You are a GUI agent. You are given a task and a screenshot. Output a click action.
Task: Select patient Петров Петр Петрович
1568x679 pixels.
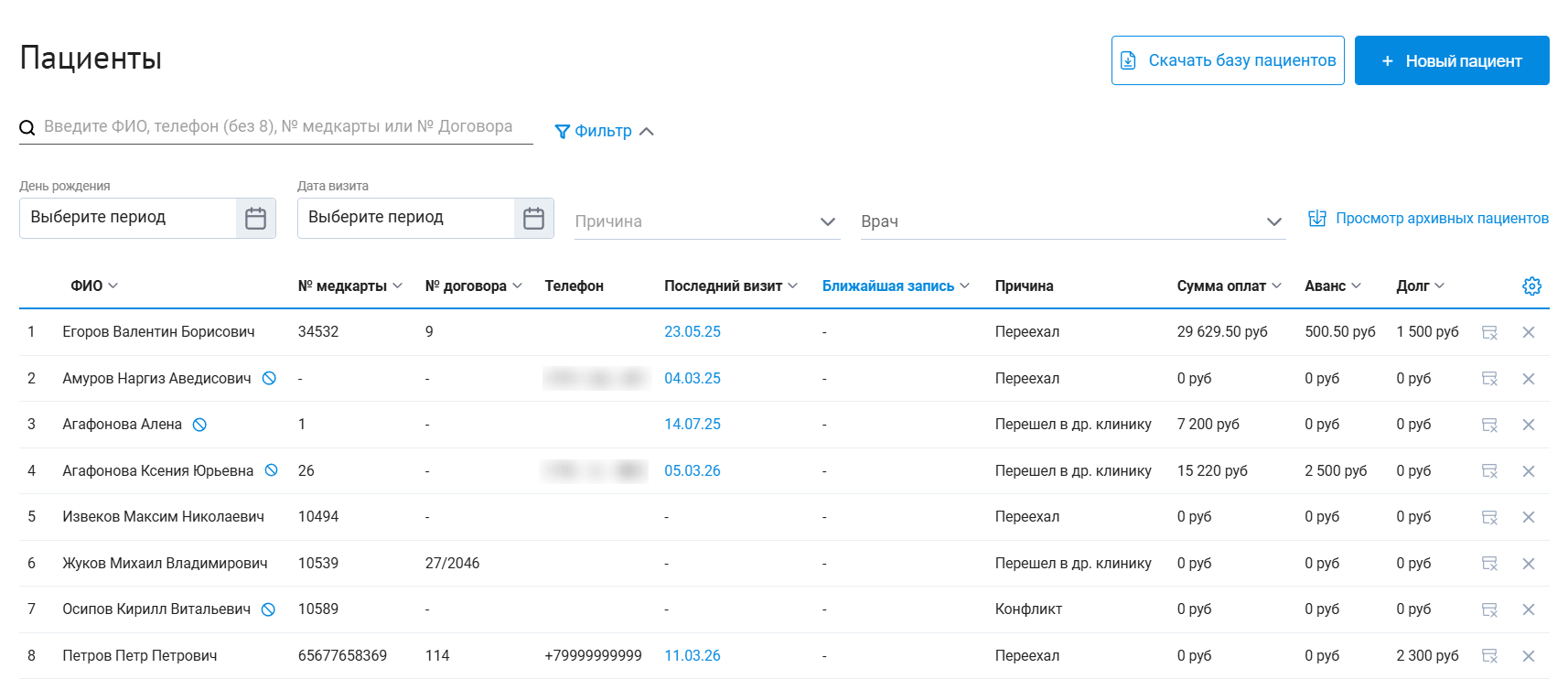tap(140, 655)
